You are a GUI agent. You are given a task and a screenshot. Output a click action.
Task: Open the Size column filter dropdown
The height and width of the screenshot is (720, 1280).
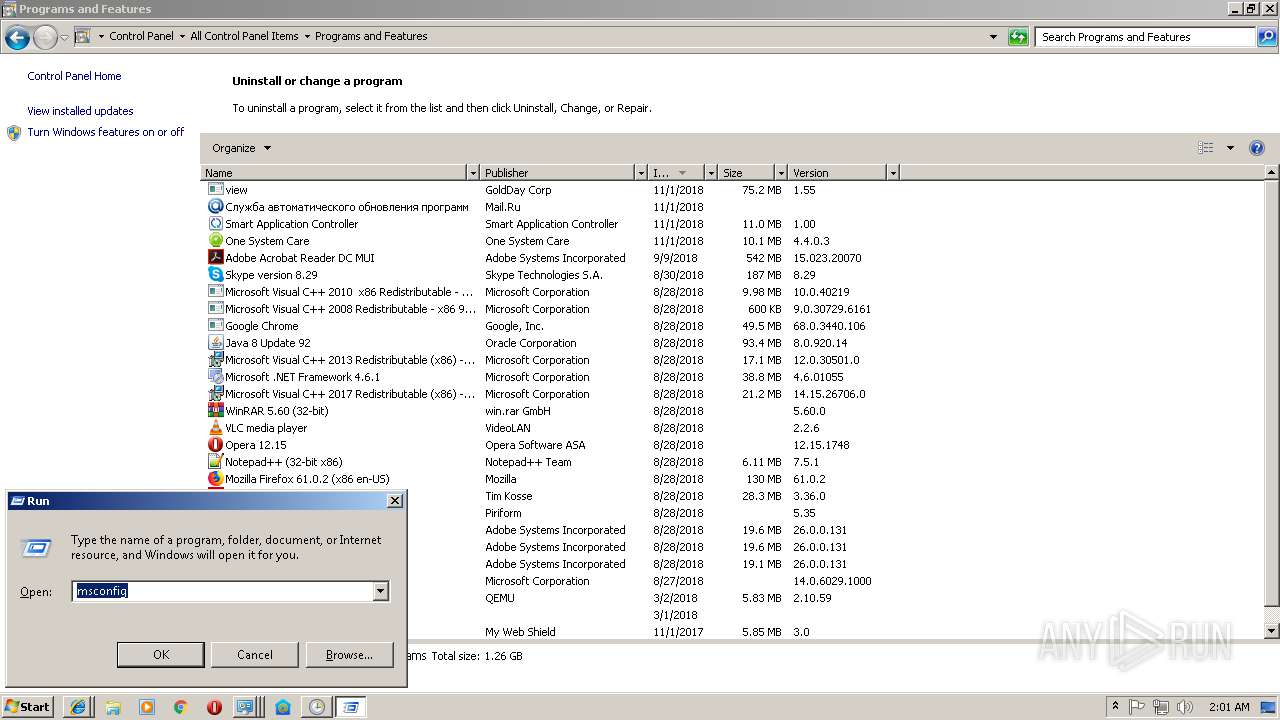click(779, 173)
